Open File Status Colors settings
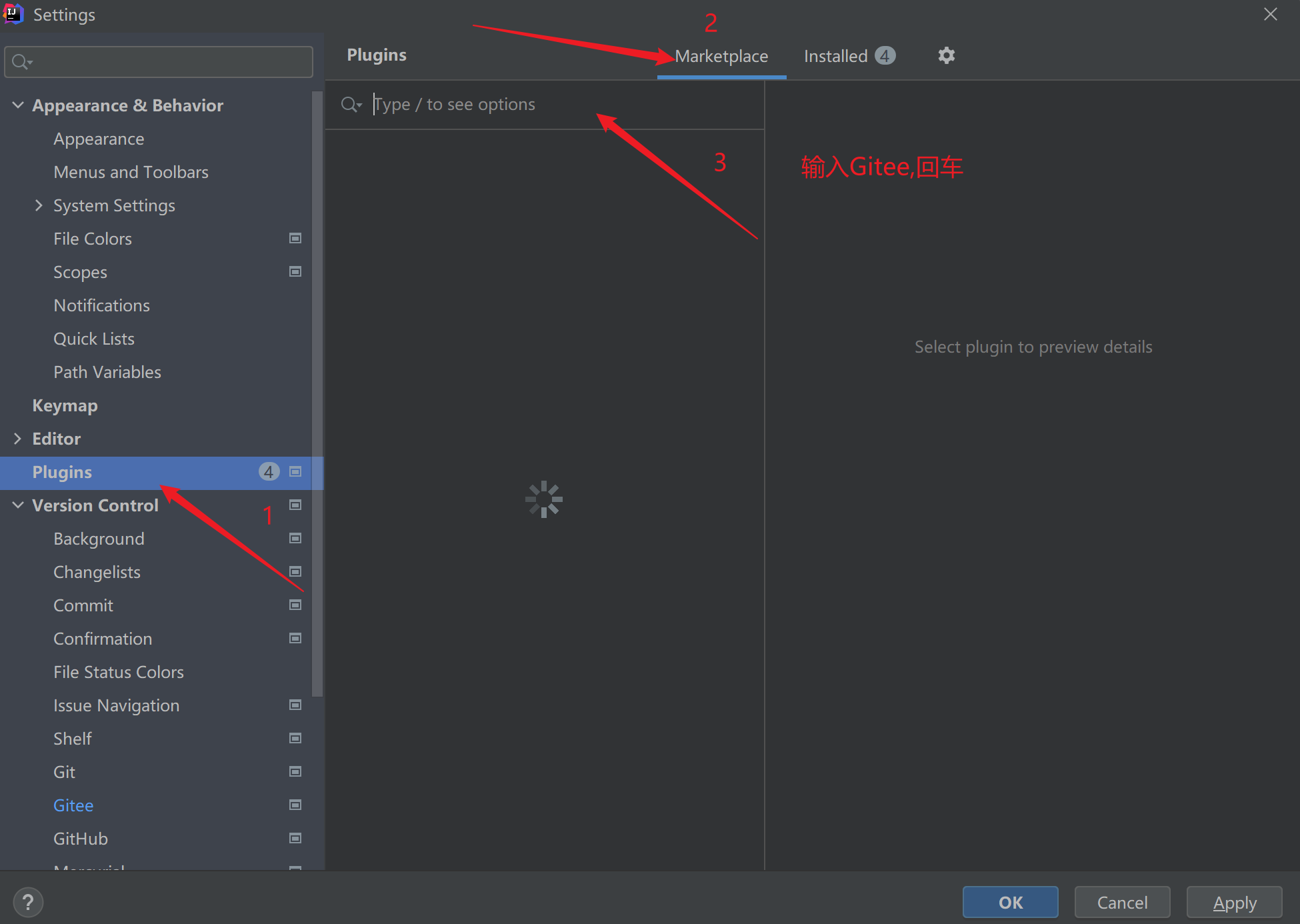Screen dimensions: 1300x924 click(x=119, y=672)
